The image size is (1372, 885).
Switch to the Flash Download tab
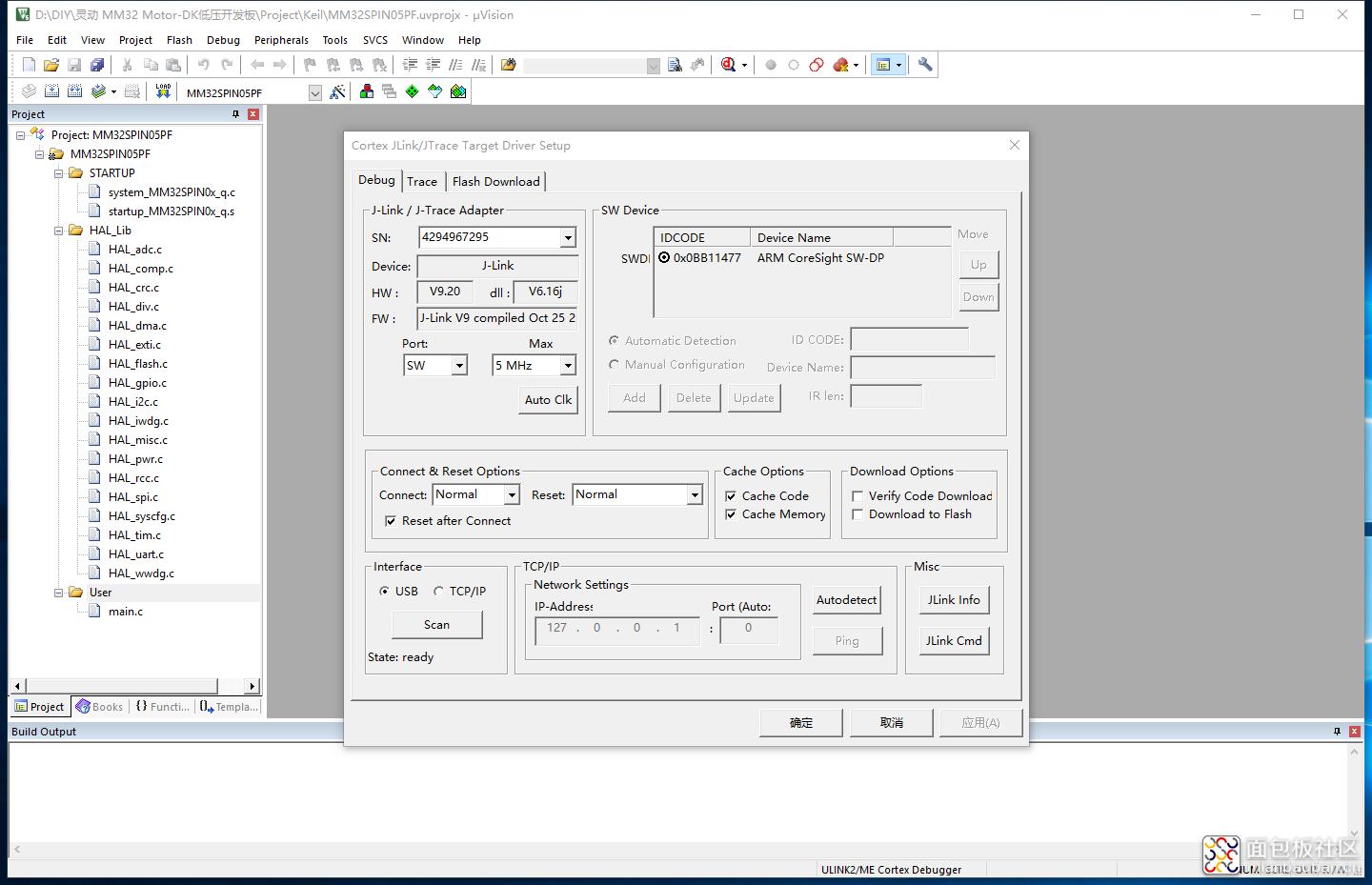click(x=496, y=182)
